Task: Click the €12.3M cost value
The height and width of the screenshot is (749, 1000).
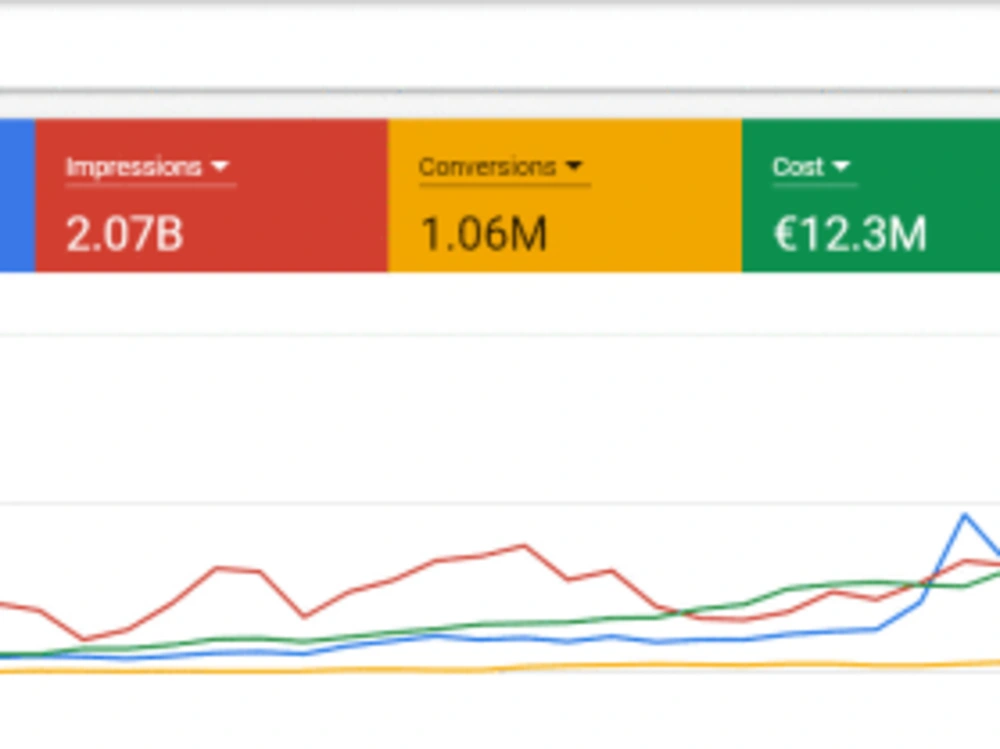Action: pos(849,234)
